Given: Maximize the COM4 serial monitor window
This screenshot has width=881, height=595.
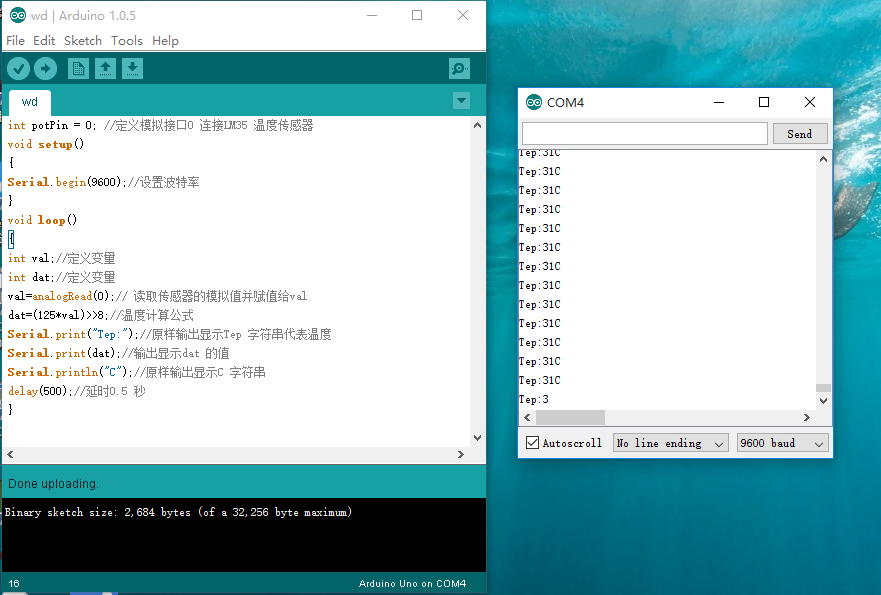Looking at the screenshot, I should click(x=764, y=102).
